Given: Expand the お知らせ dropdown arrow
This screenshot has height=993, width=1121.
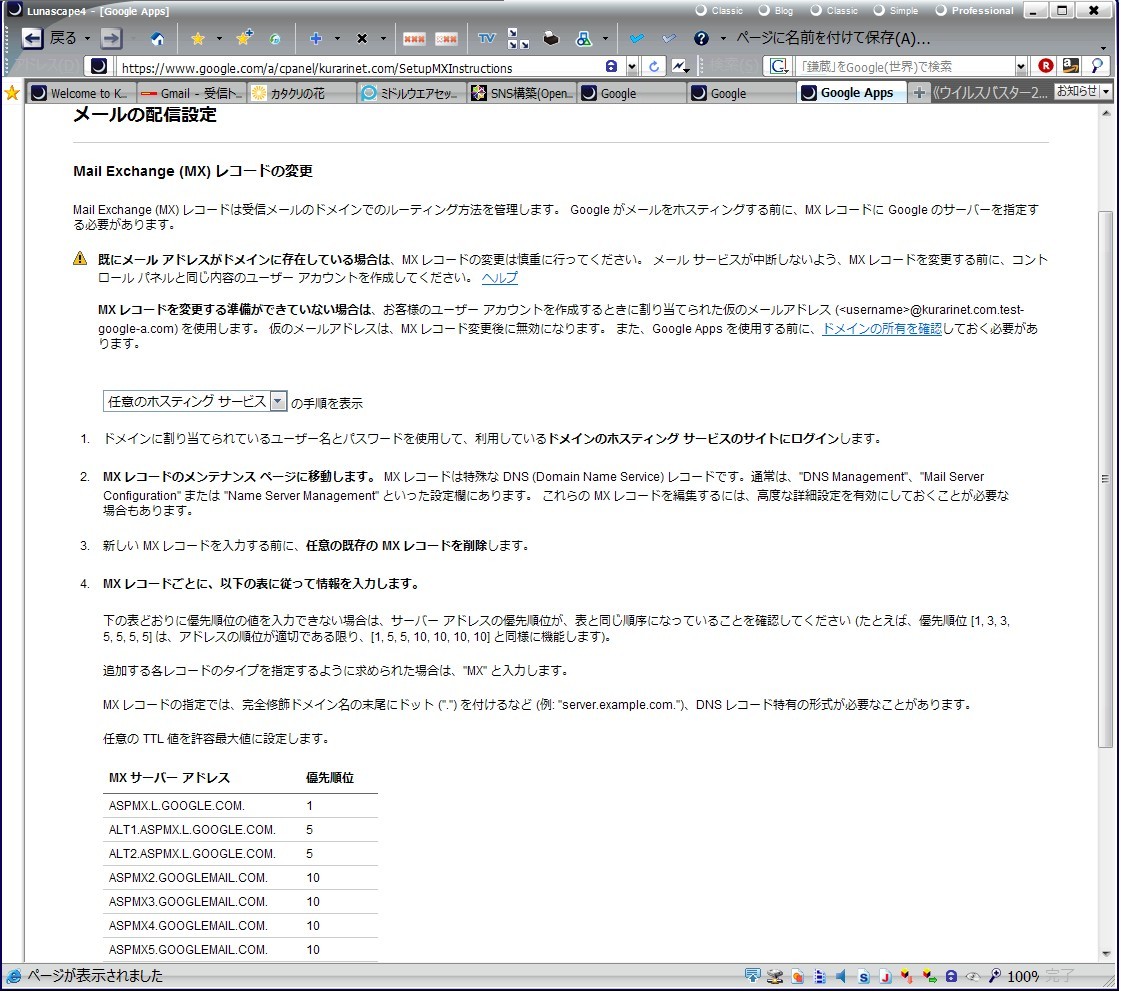Looking at the screenshot, I should pyautogui.click(x=1107, y=92).
